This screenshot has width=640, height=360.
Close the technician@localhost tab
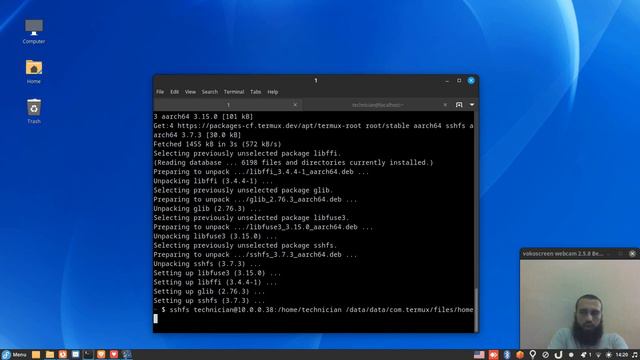coord(445,105)
